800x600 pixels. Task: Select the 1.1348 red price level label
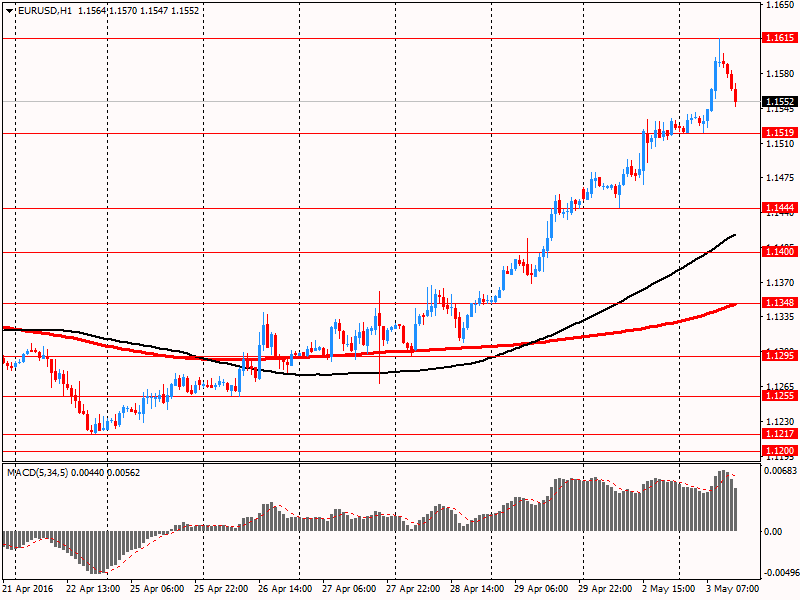coord(779,303)
